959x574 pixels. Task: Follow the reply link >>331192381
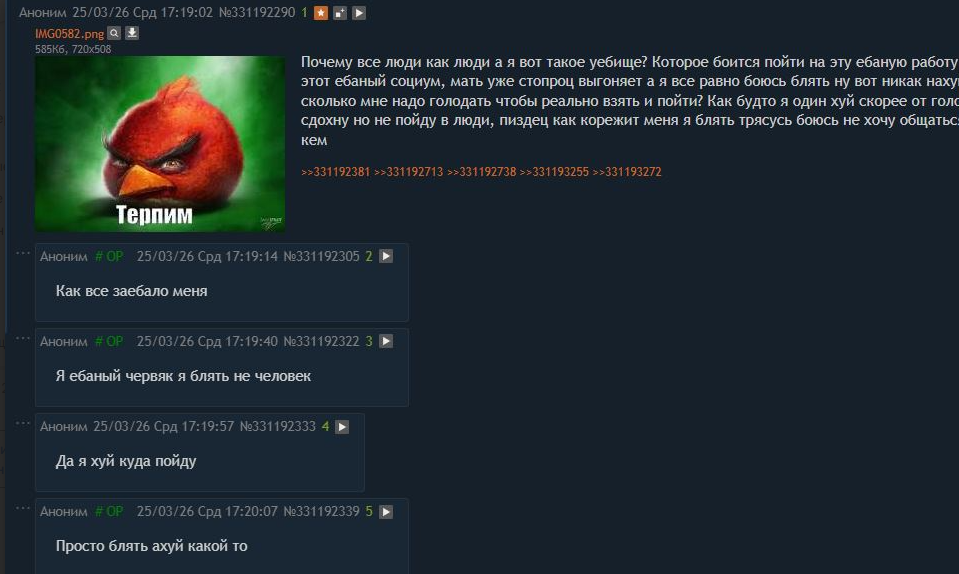[335, 172]
